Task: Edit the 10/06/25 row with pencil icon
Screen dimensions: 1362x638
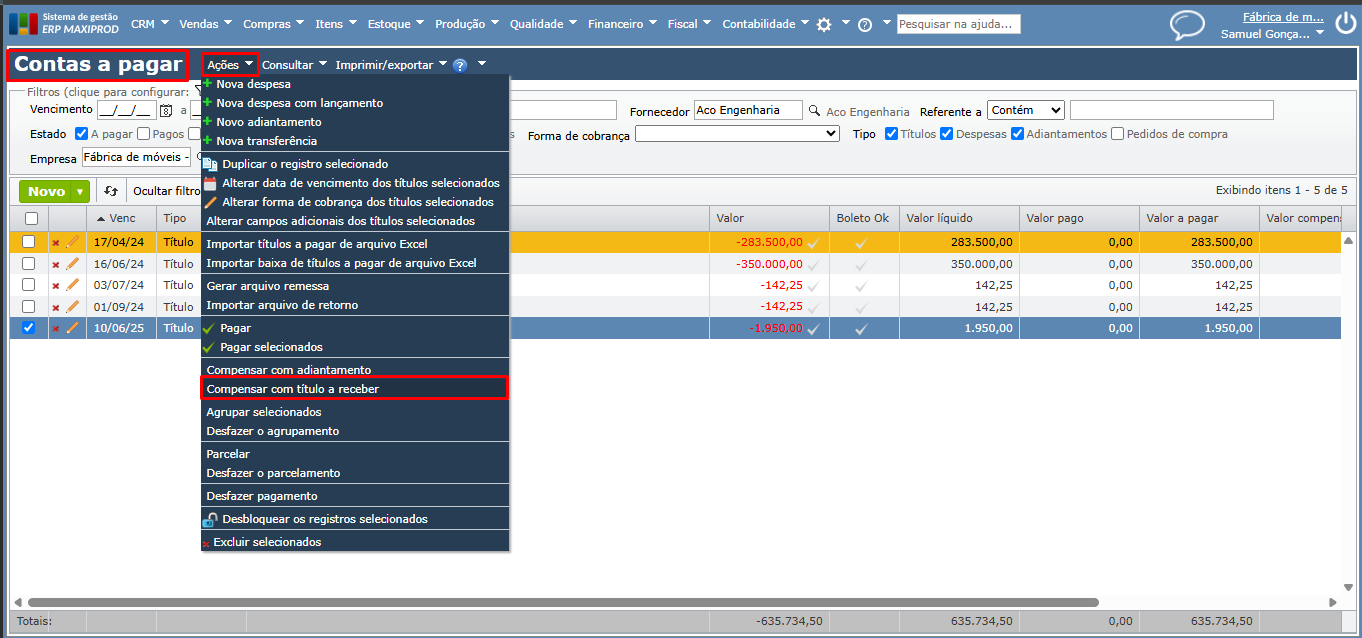Action: point(72,328)
